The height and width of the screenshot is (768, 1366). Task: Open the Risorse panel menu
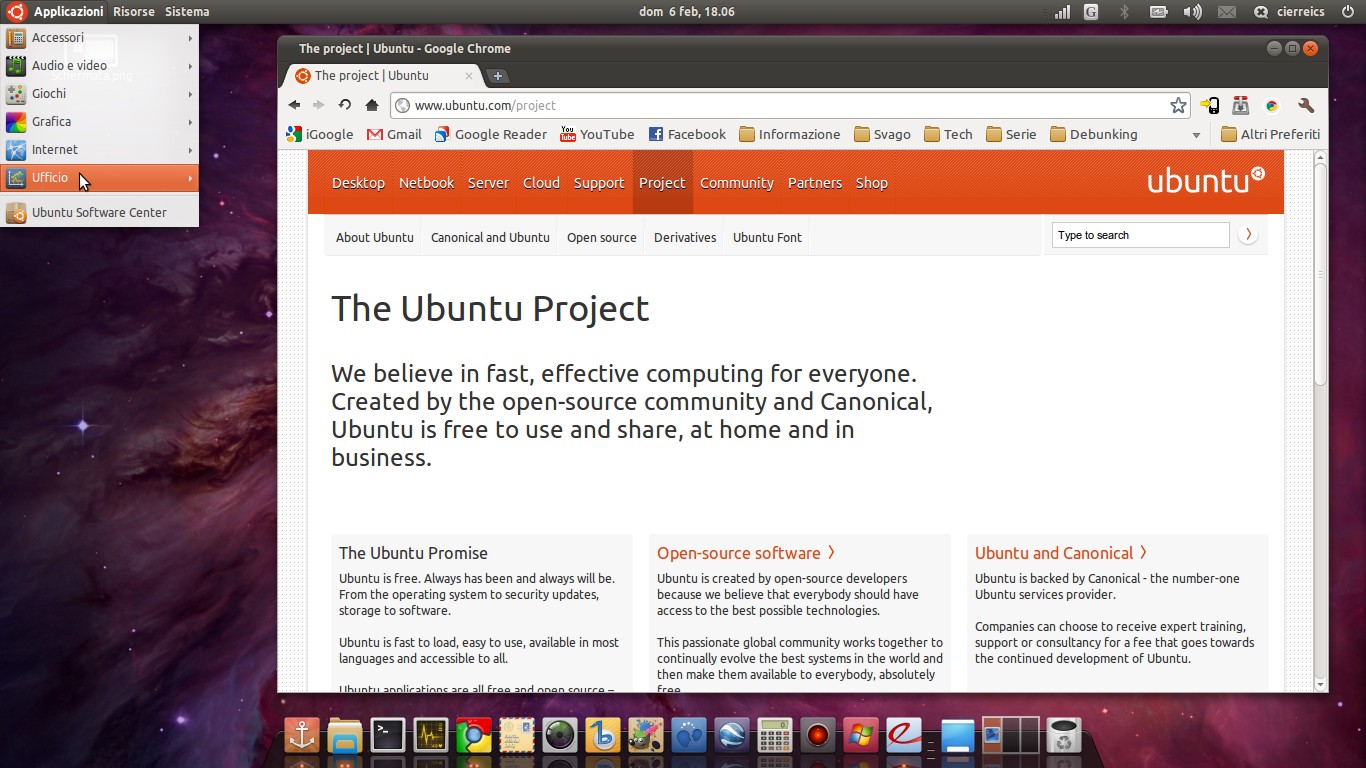point(134,12)
